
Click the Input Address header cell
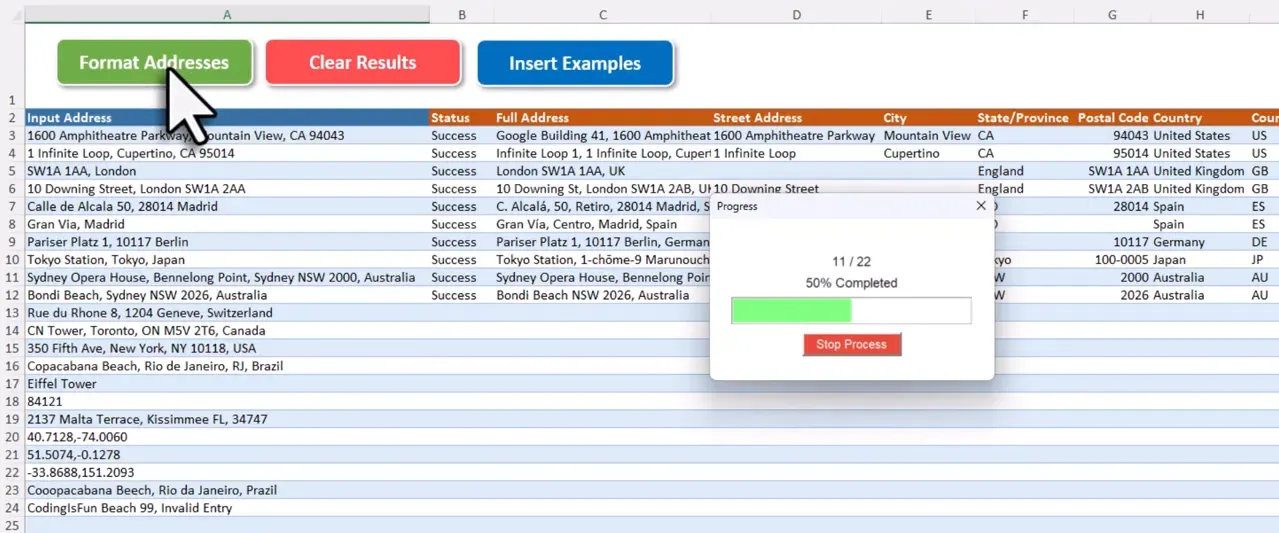click(227, 118)
